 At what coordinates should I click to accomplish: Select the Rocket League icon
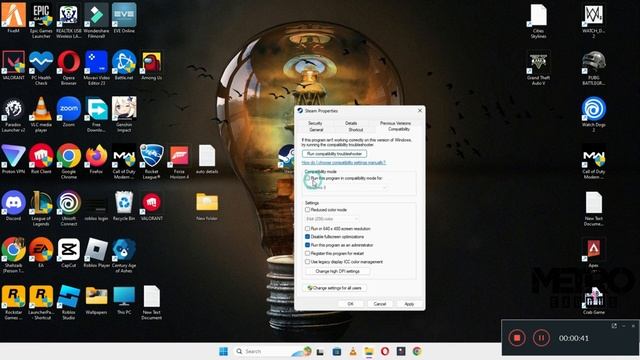coord(151,162)
